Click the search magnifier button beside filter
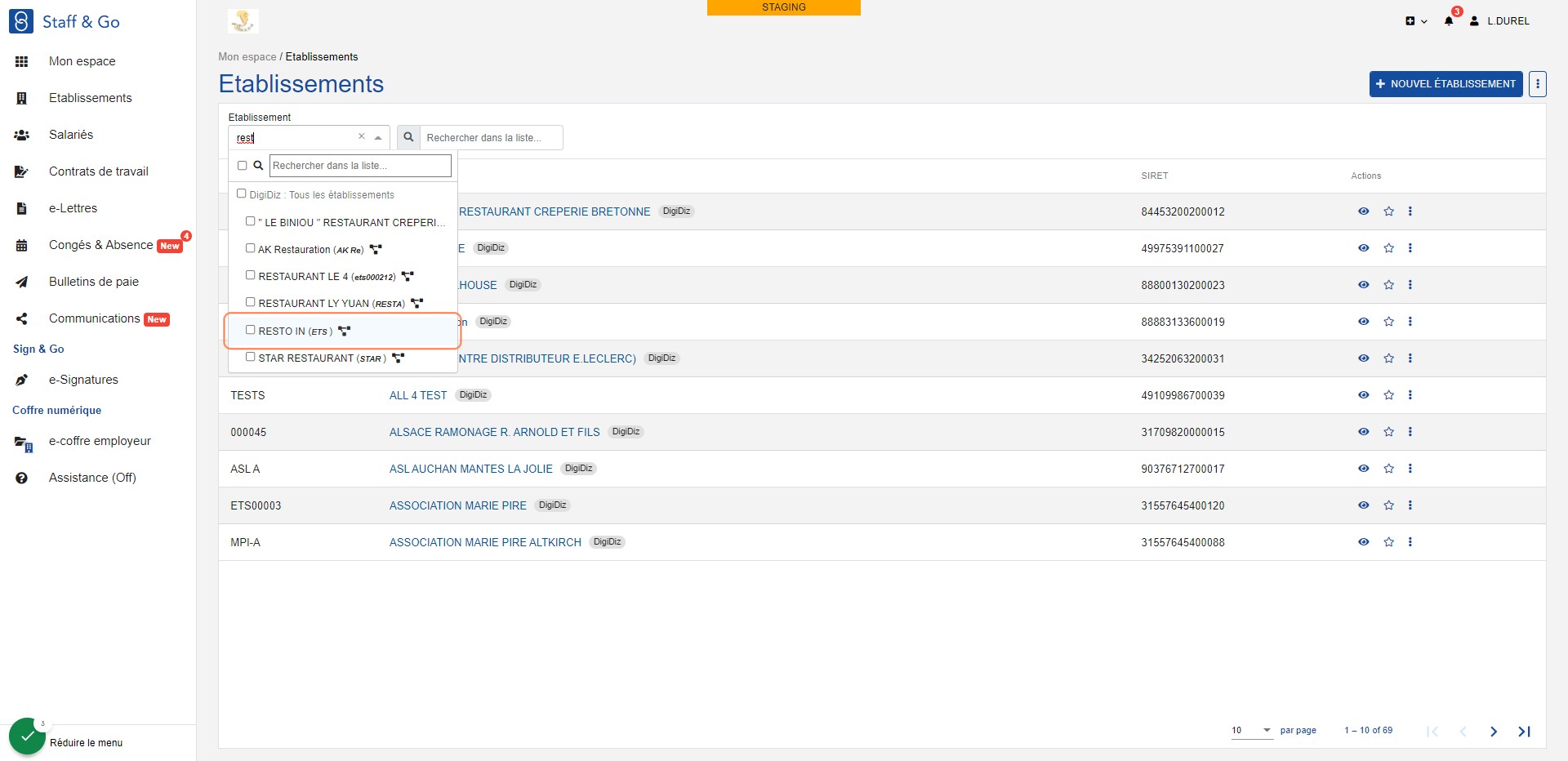Image resolution: width=1568 pixels, height=761 pixels. [408, 137]
